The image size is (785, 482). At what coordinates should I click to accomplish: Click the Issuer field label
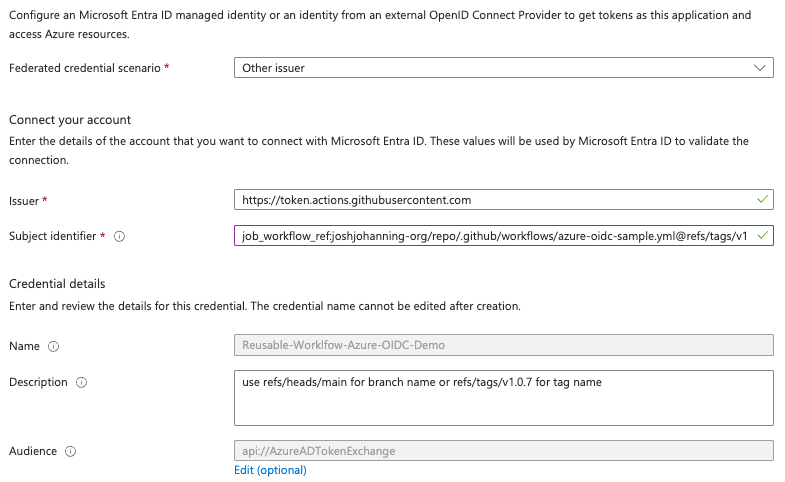pos(24,201)
